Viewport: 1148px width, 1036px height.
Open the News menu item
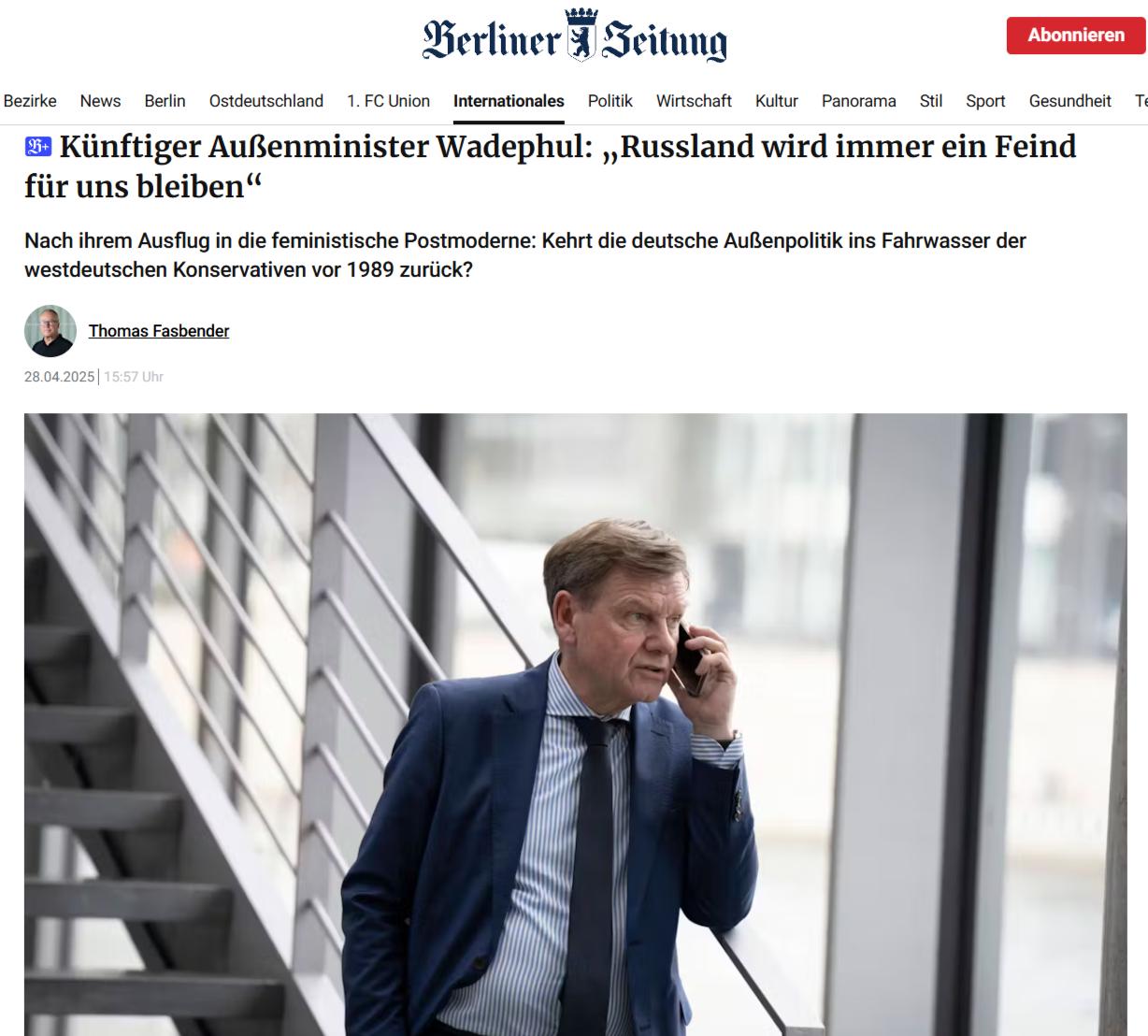tap(100, 101)
